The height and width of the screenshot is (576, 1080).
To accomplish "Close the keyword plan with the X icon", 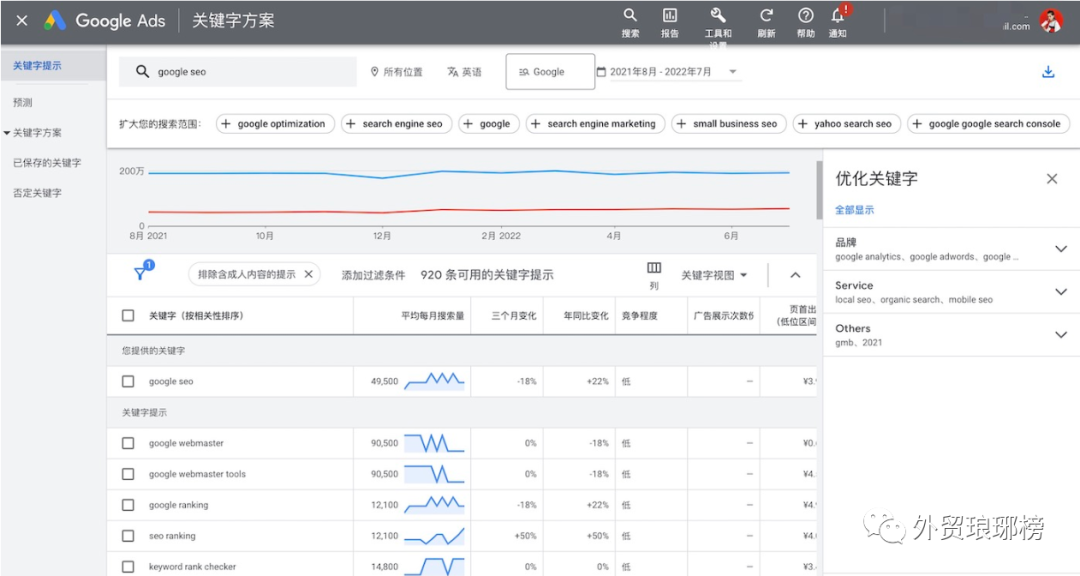I will tap(22, 21).
